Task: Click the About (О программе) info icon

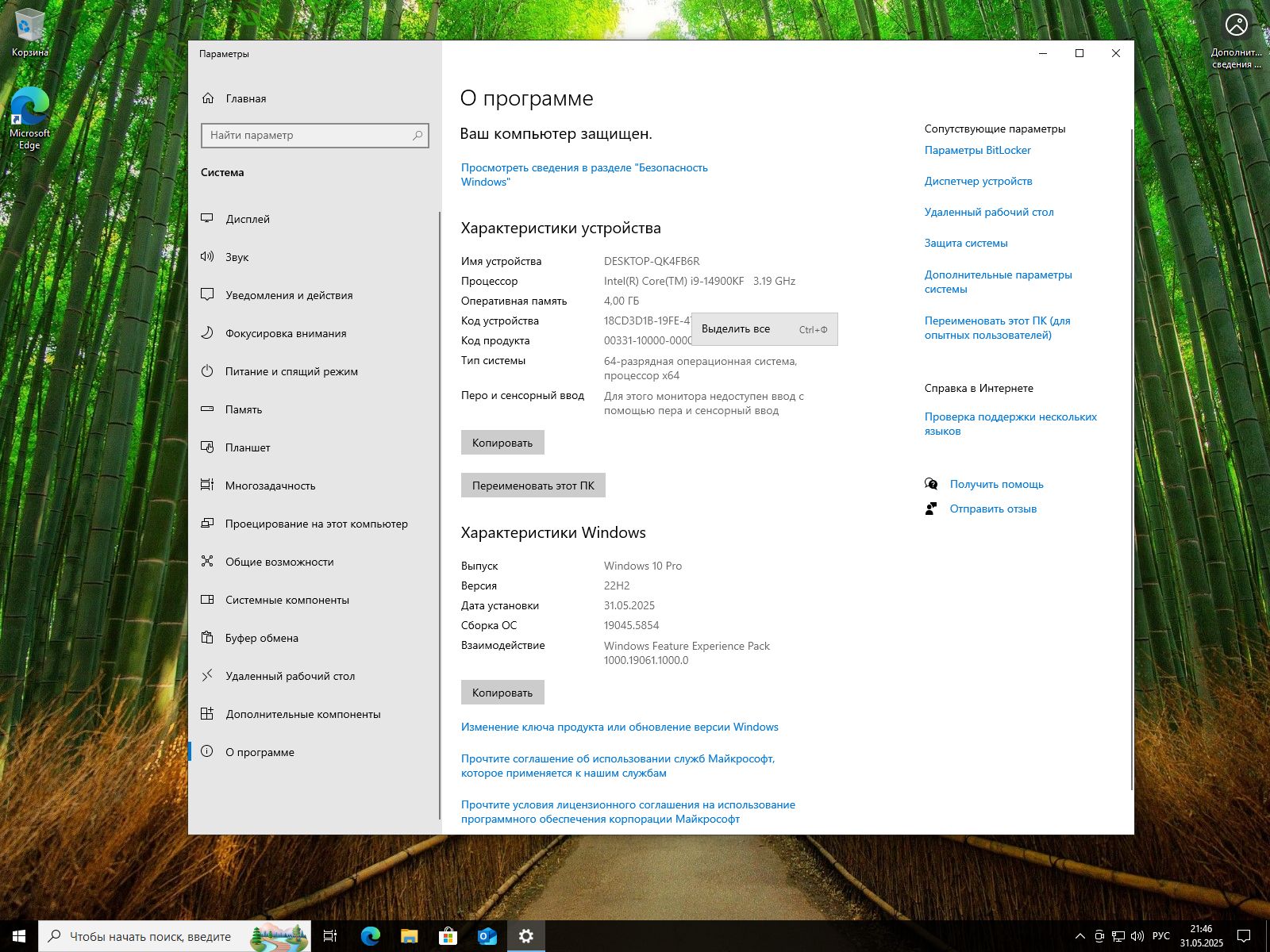Action: pos(207,751)
